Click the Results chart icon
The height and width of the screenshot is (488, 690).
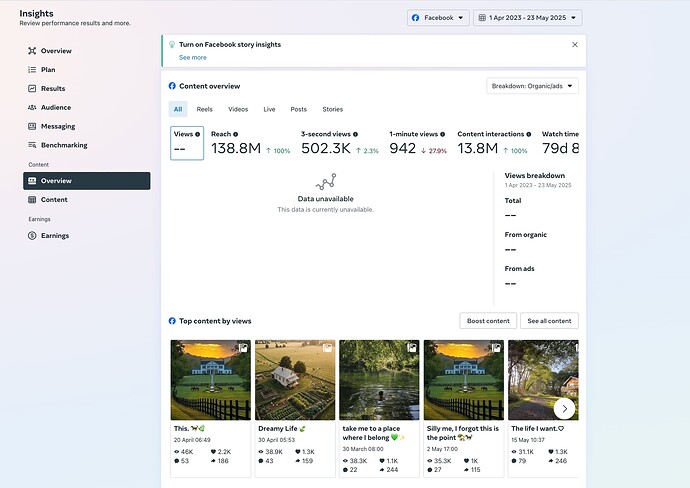[32, 88]
